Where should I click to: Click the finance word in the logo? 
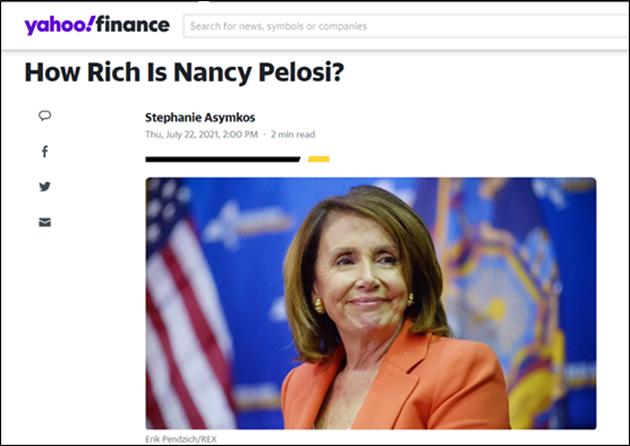[x=133, y=25]
